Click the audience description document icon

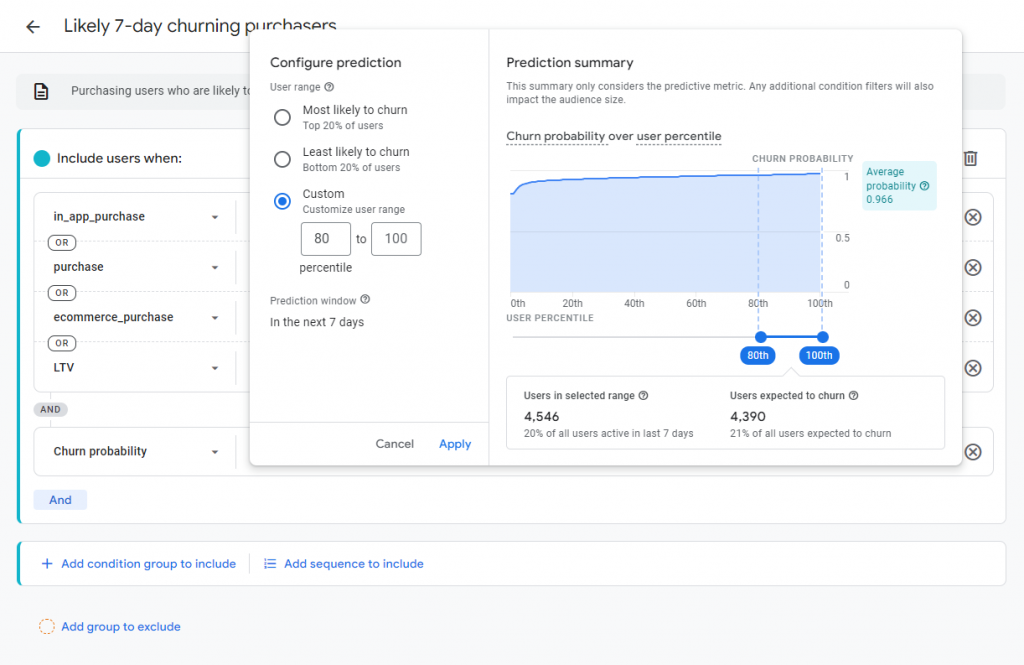[x=41, y=91]
